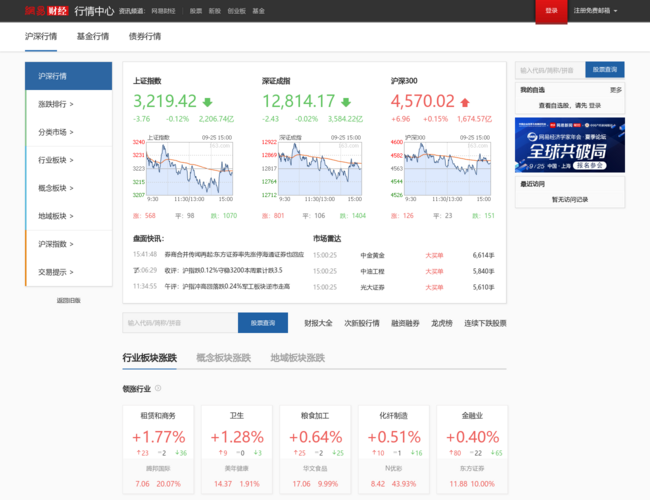Screen dimensions: 650x500
Task: Open the 财报大全 link
Action: point(318,323)
